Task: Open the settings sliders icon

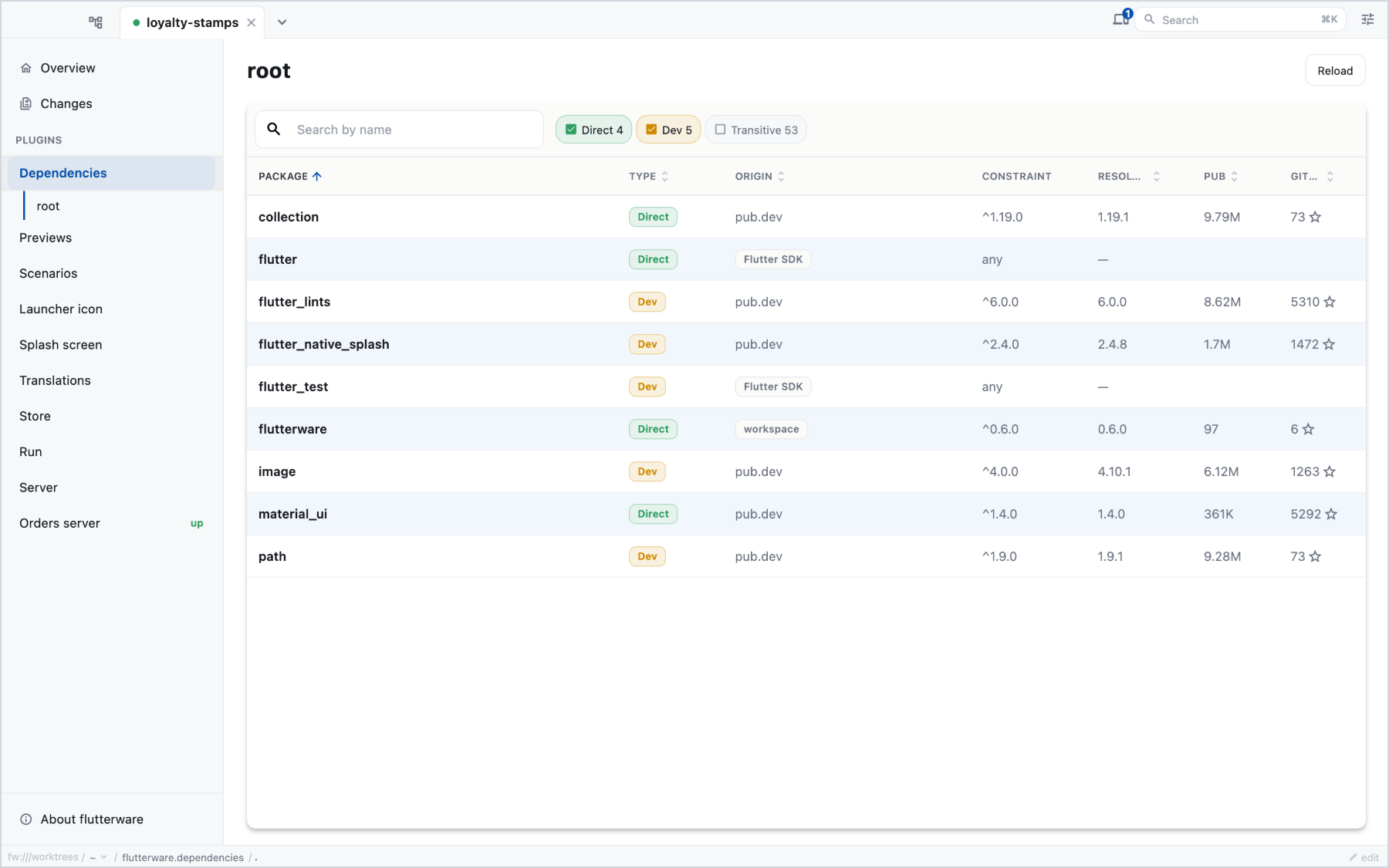Action: (x=1367, y=19)
